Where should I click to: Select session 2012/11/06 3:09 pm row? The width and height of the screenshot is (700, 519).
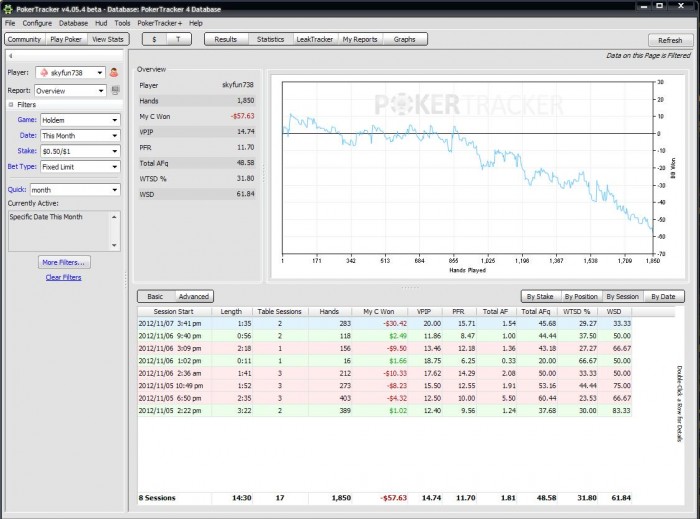pos(384,349)
